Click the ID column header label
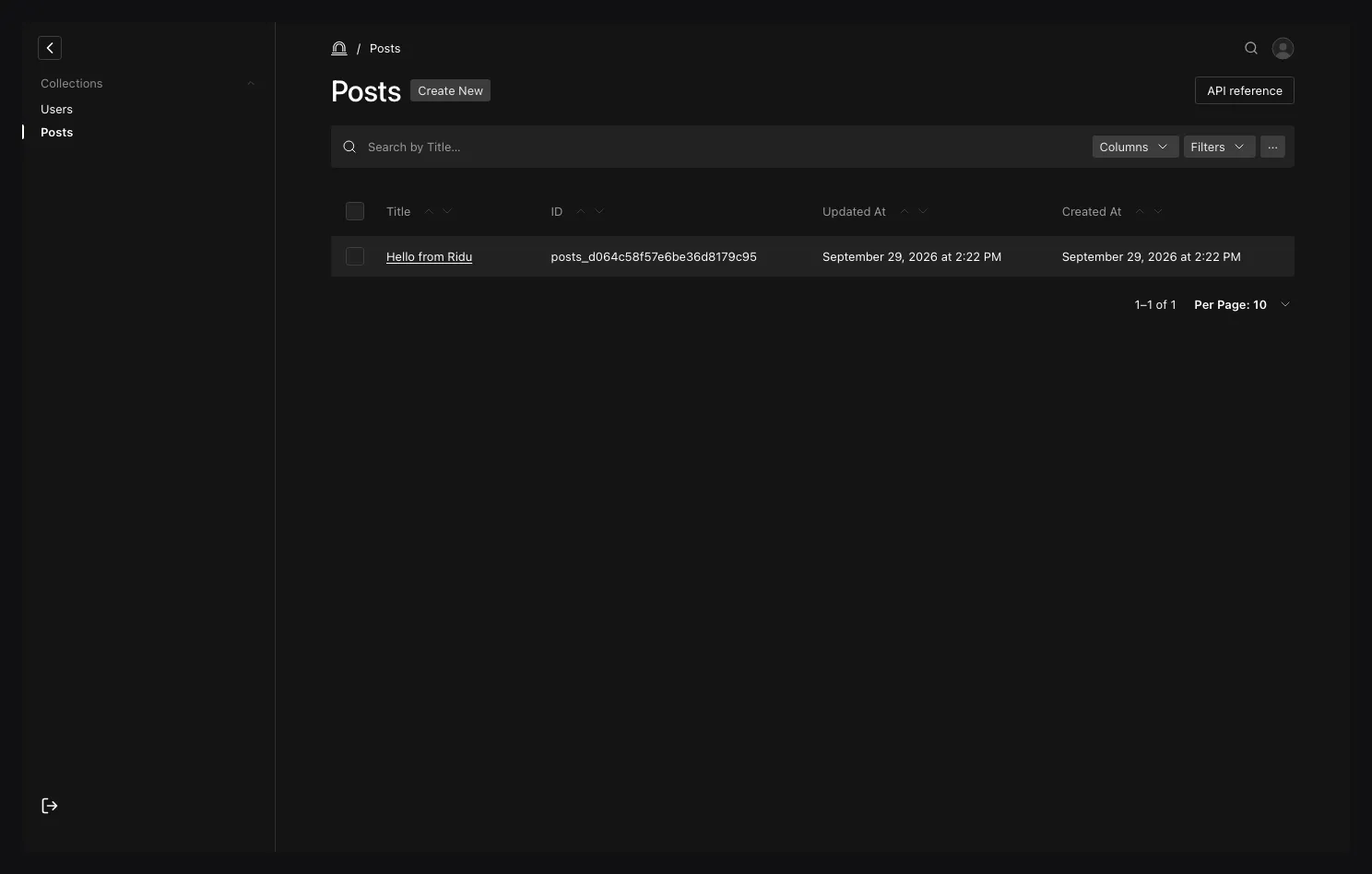This screenshot has height=874, width=1372. [557, 211]
